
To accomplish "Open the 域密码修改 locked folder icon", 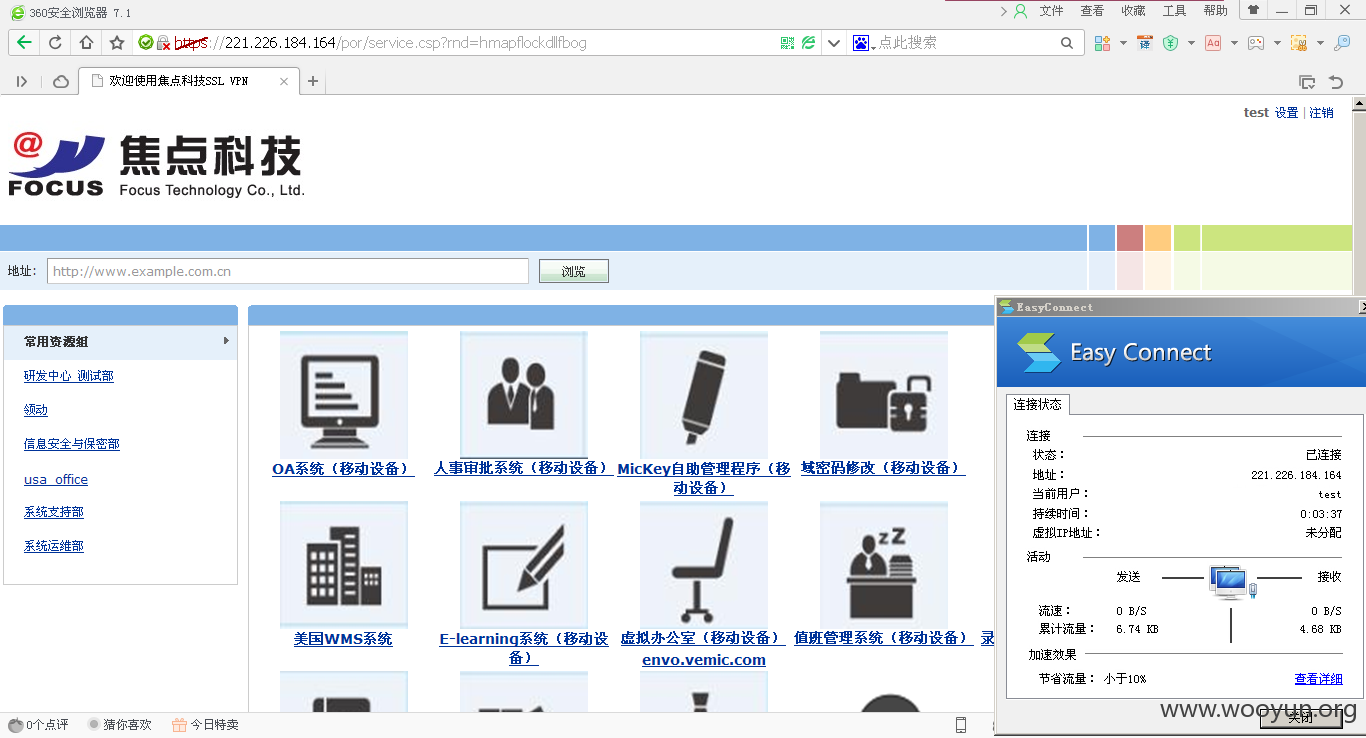I will pyautogui.click(x=884, y=395).
